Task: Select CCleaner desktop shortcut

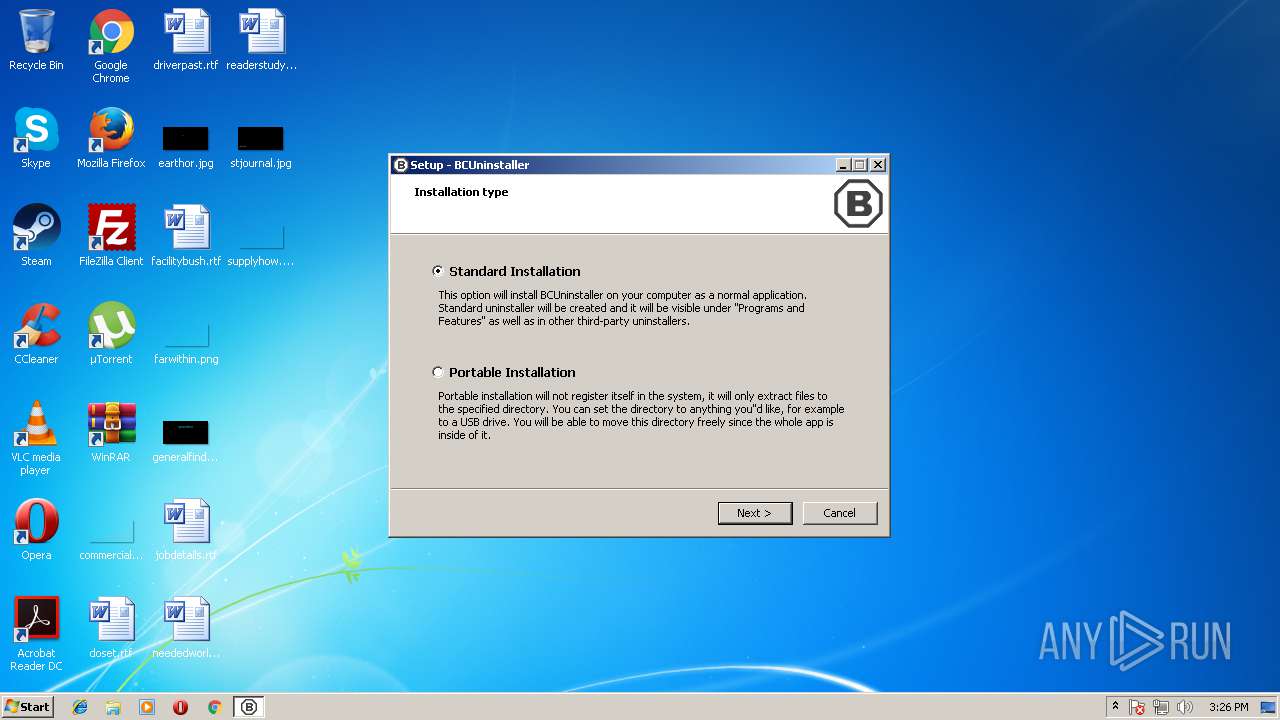Action: [36, 334]
